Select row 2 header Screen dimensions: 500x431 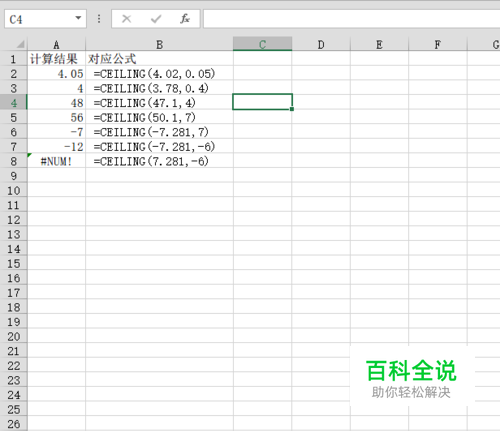point(13,74)
